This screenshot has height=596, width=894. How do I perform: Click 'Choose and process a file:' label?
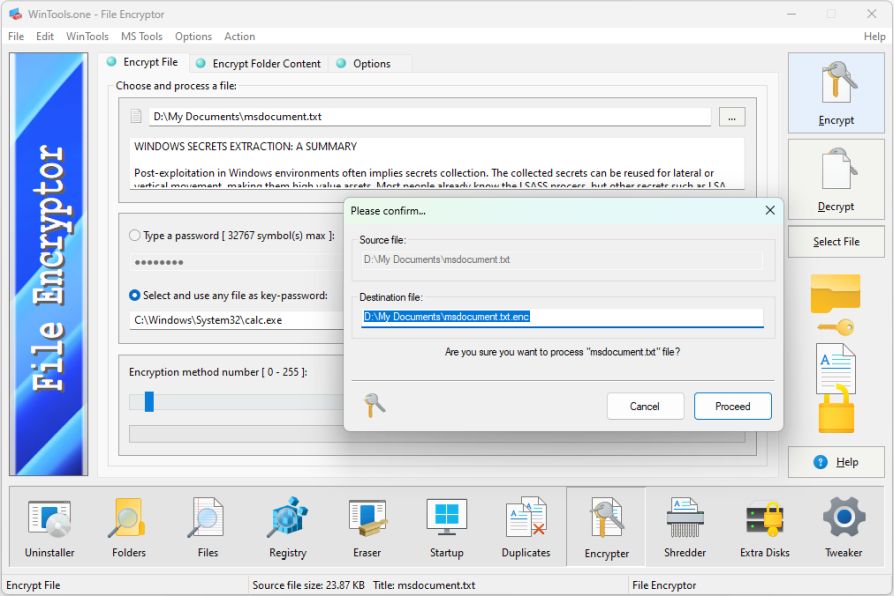[x=176, y=86]
